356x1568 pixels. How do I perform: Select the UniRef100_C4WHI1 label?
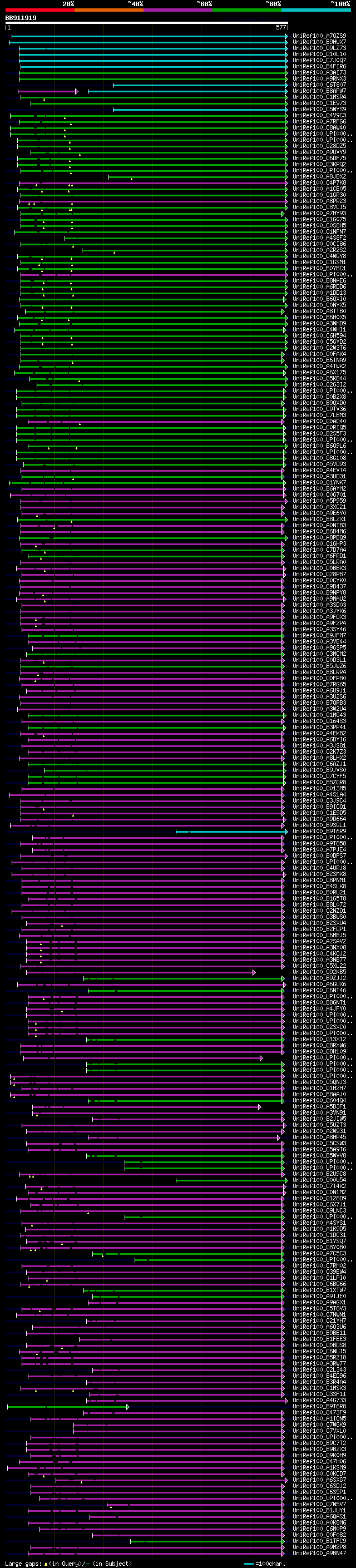pyautogui.click(x=319, y=329)
